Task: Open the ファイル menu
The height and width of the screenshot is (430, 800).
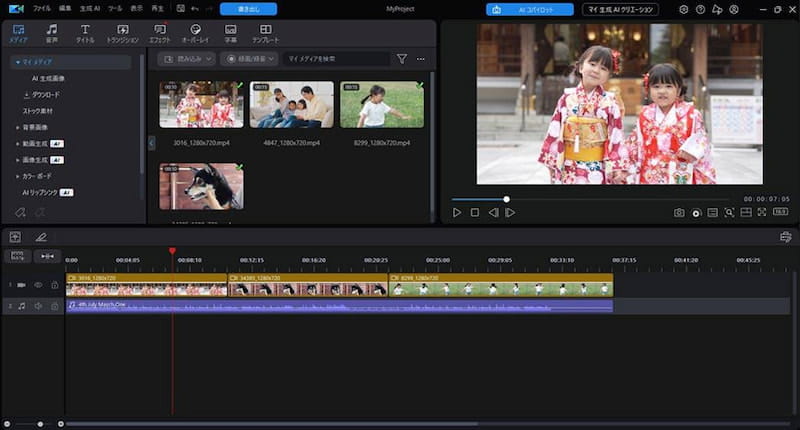Action: point(42,9)
